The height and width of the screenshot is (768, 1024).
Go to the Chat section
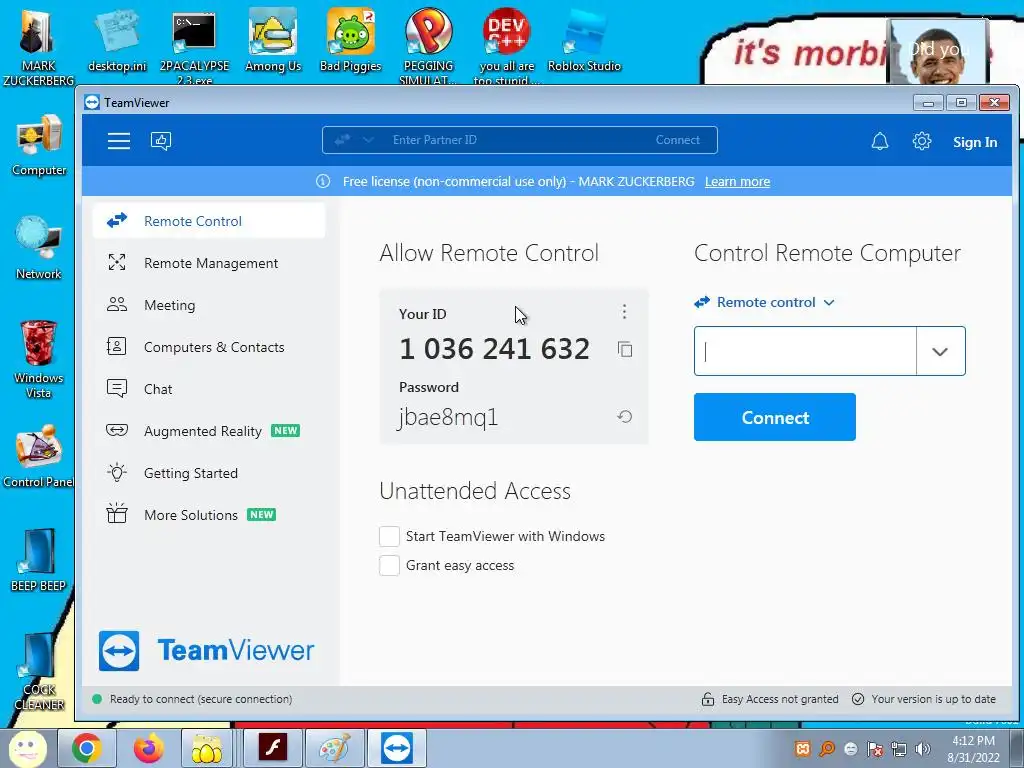pyautogui.click(x=209, y=389)
